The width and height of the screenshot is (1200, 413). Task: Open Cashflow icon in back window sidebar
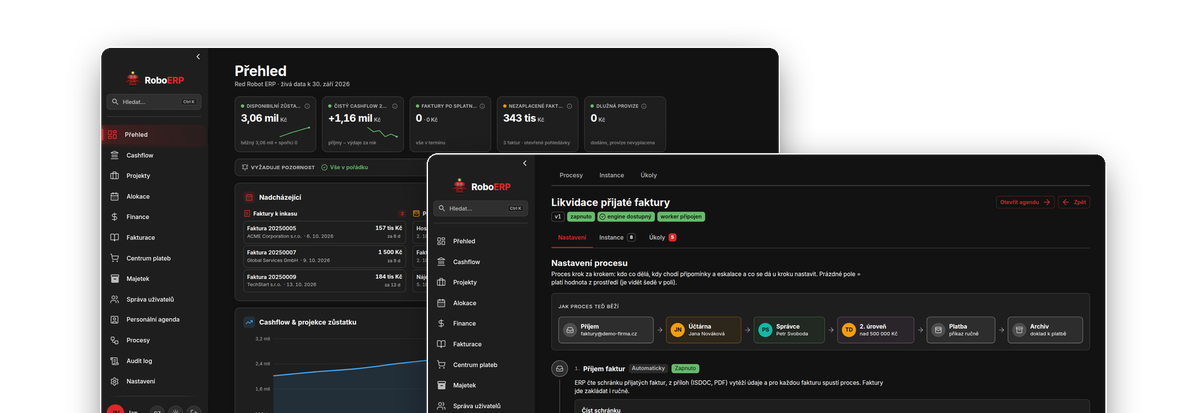click(114, 155)
